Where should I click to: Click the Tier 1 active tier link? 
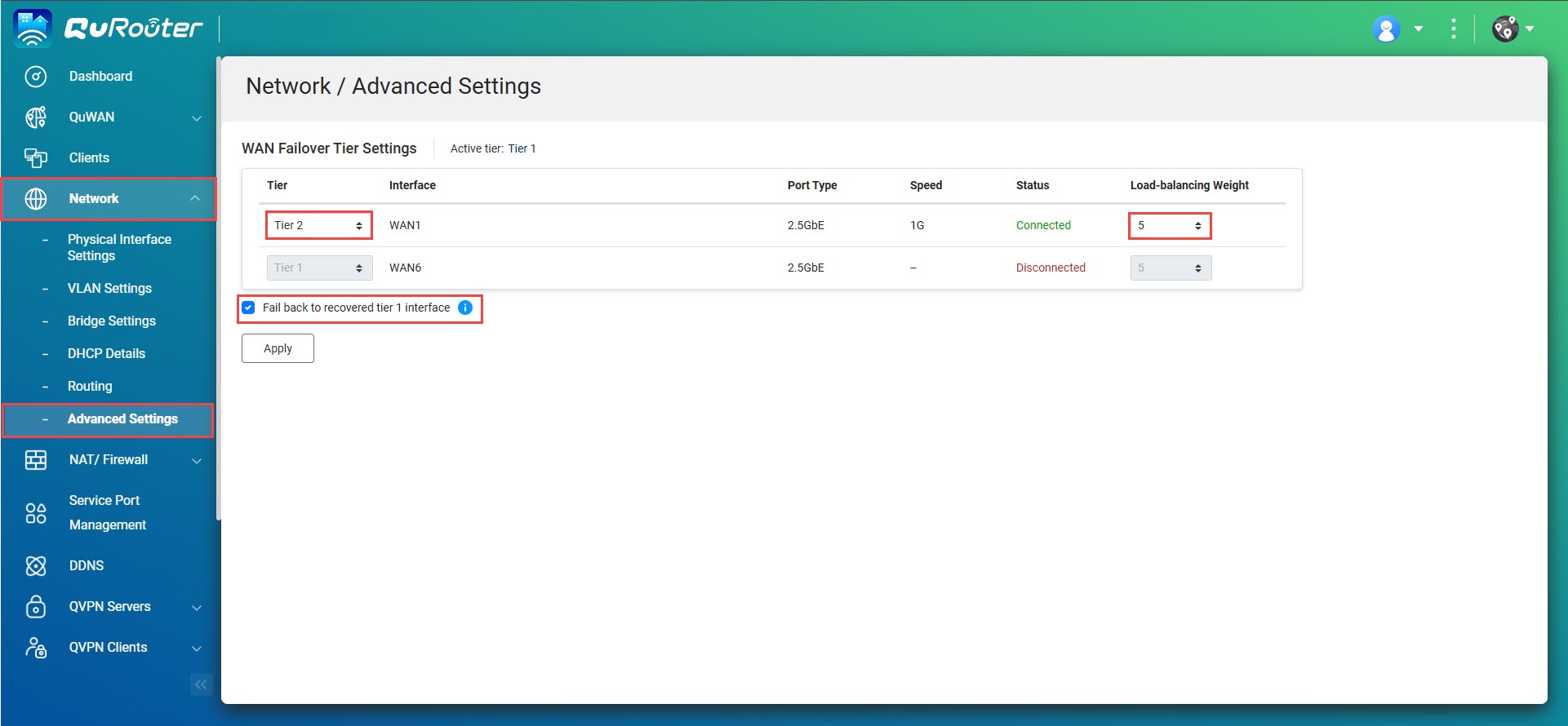(x=522, y=148)
